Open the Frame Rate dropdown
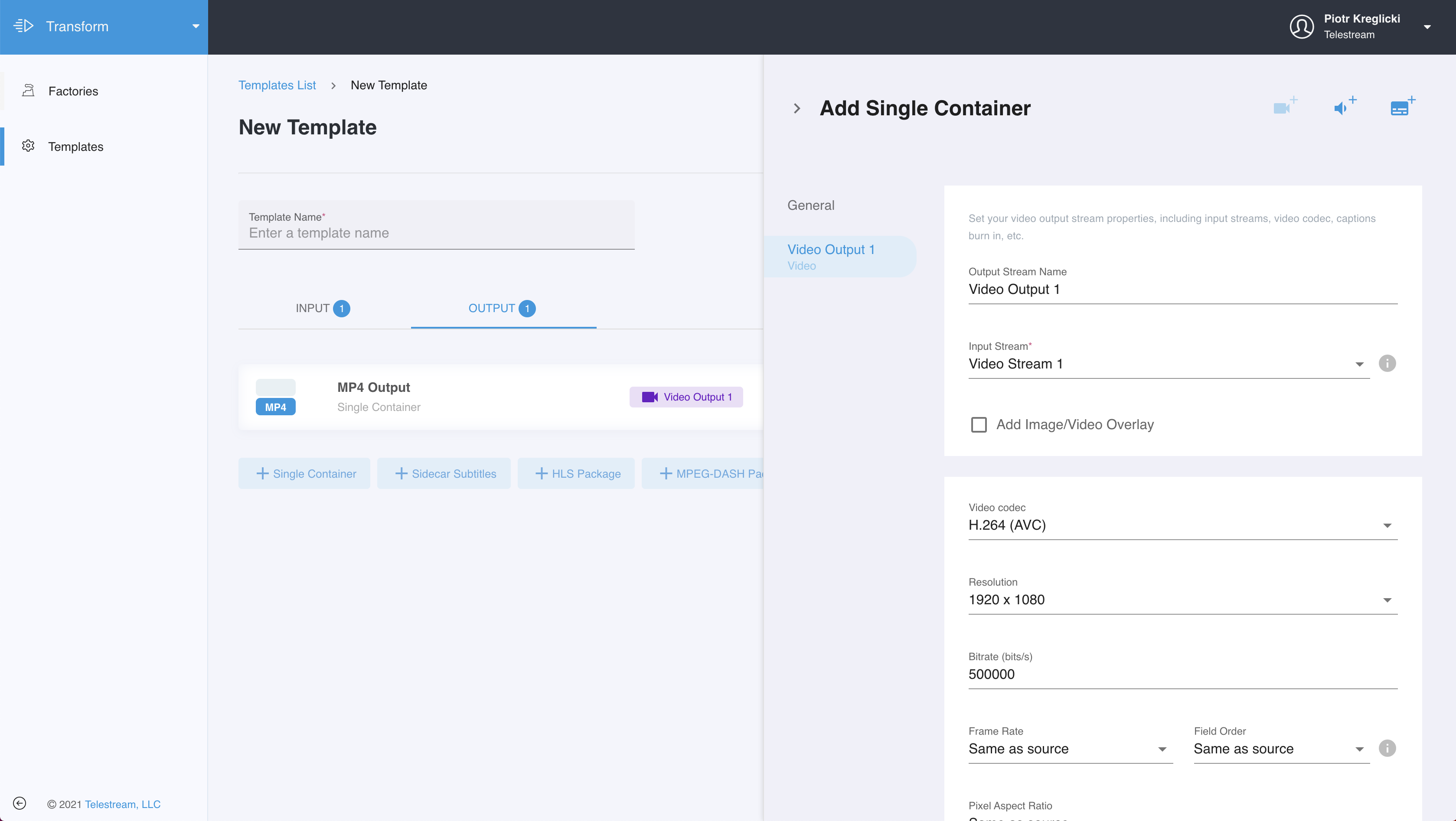 click(1071, 749)
